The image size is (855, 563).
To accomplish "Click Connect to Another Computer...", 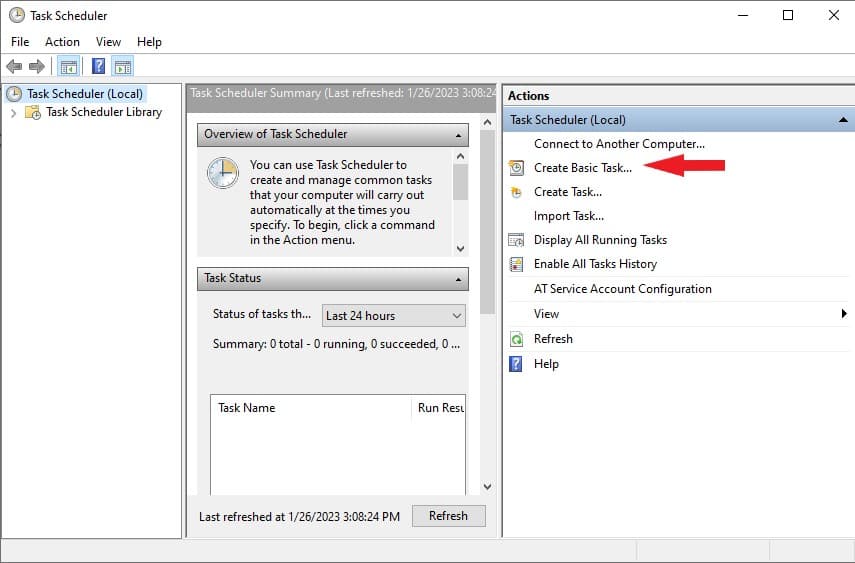I will click(x=619, y=144).
